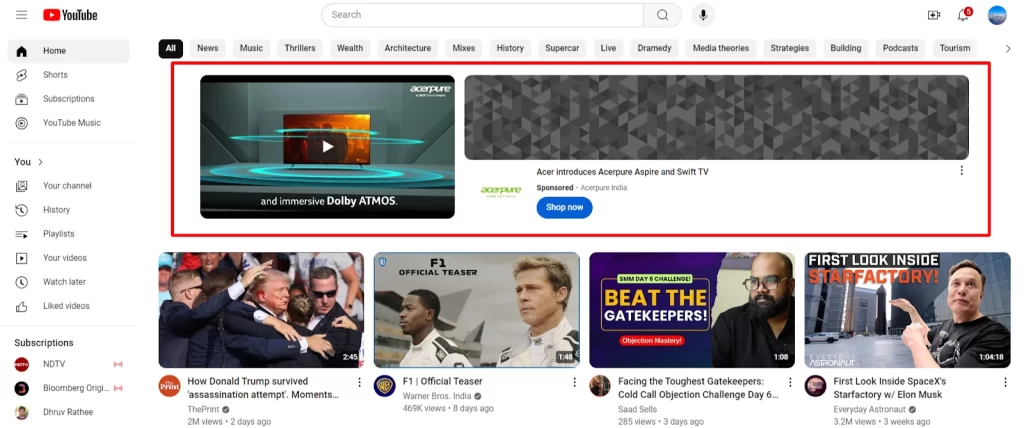The image size is (1024, 428).
Task: Select the History filter chip
Action: click(510, 48)
